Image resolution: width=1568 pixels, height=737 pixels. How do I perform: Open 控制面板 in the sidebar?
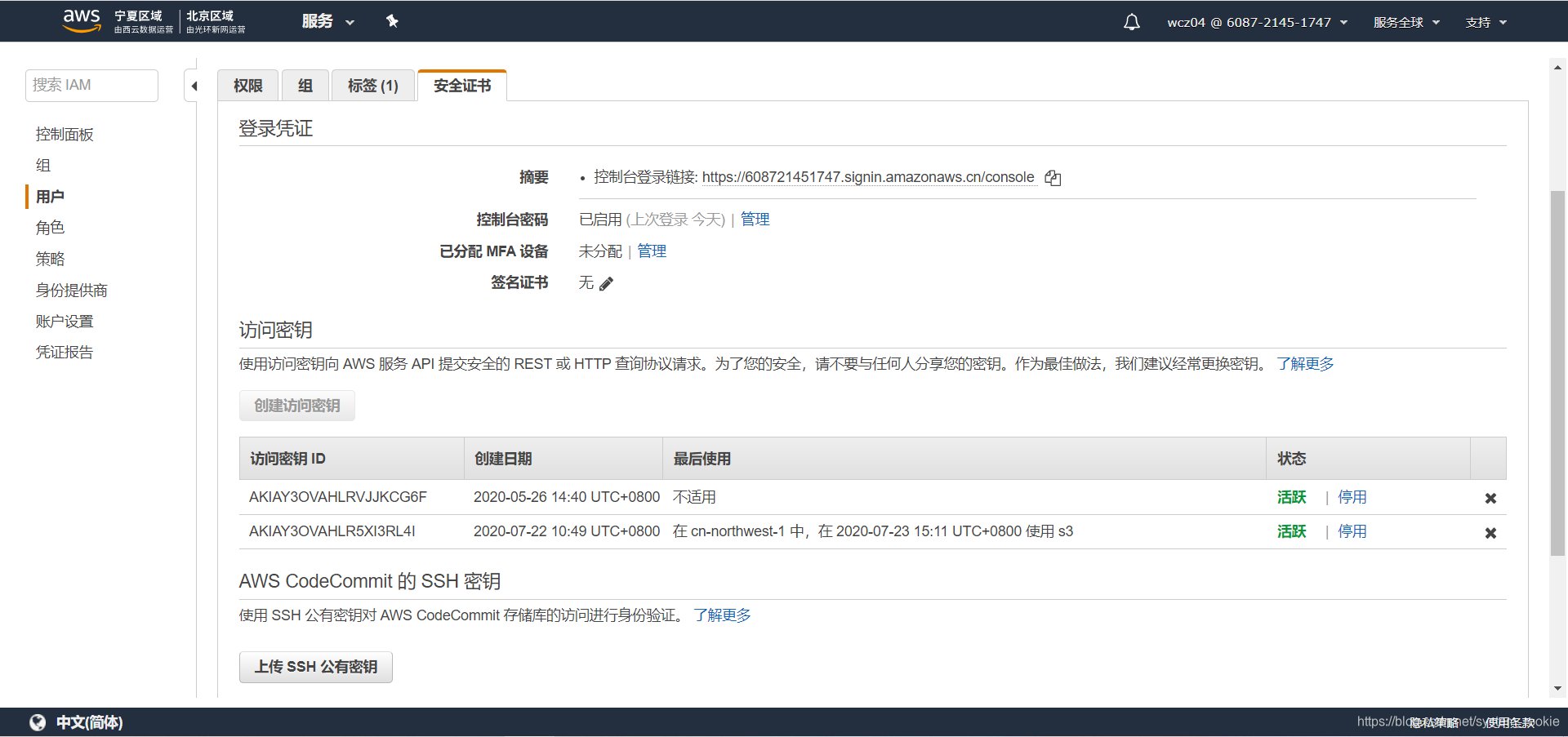(65, 135)
